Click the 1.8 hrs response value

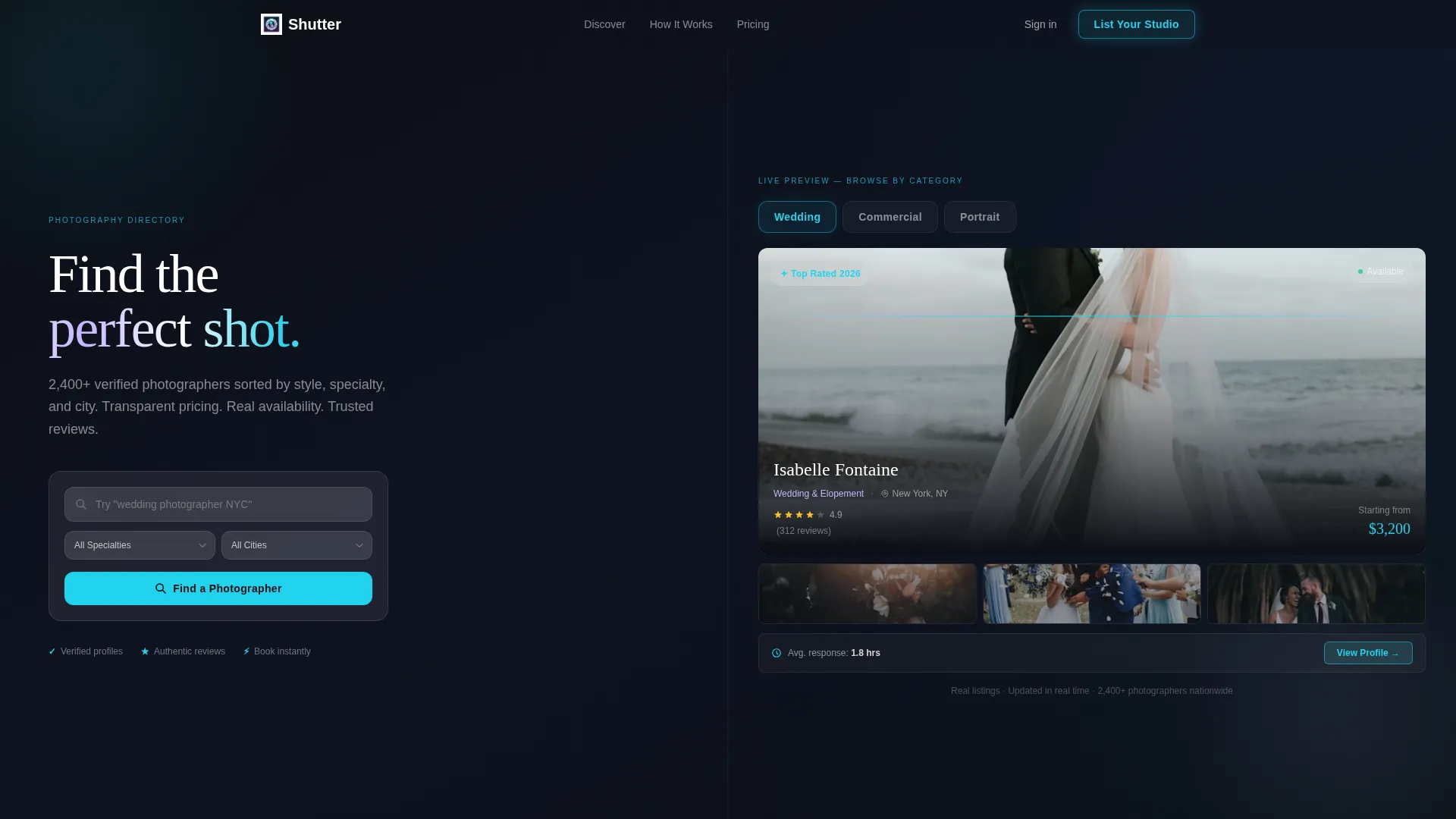pos(865,653)
